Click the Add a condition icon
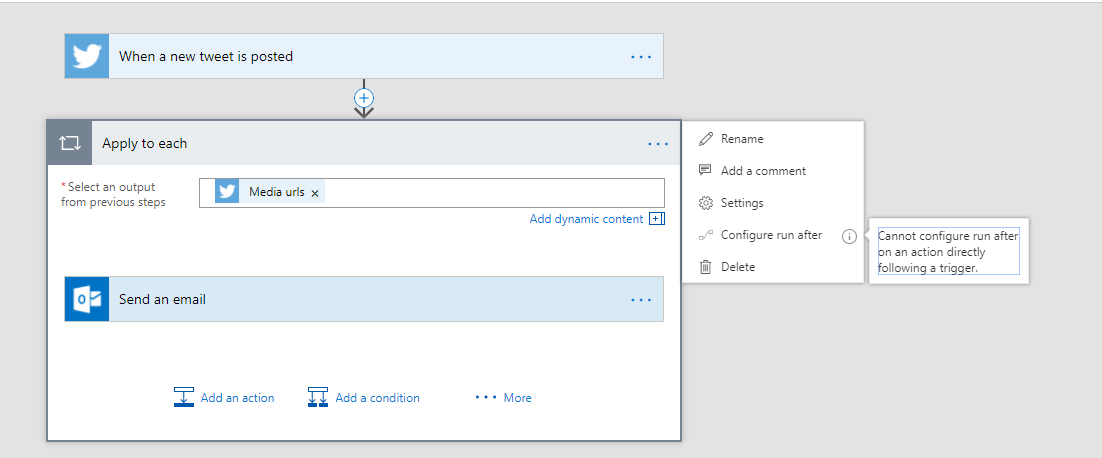Viewport: 1102px width, 458px height. (x=318, y=397)
